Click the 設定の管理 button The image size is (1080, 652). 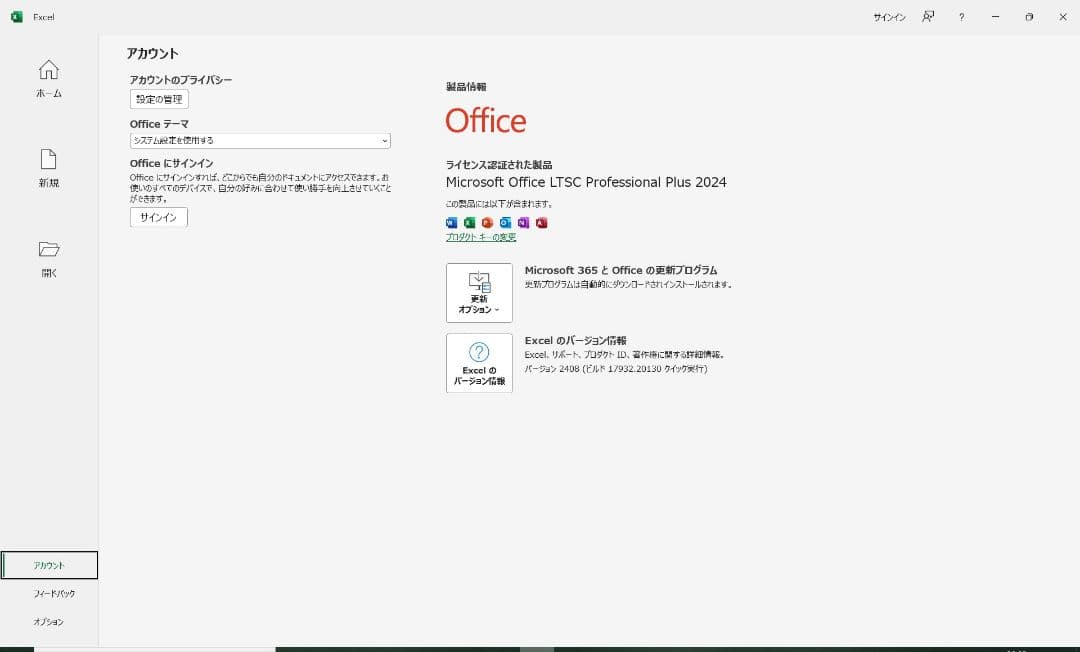(x=158, y=98)
